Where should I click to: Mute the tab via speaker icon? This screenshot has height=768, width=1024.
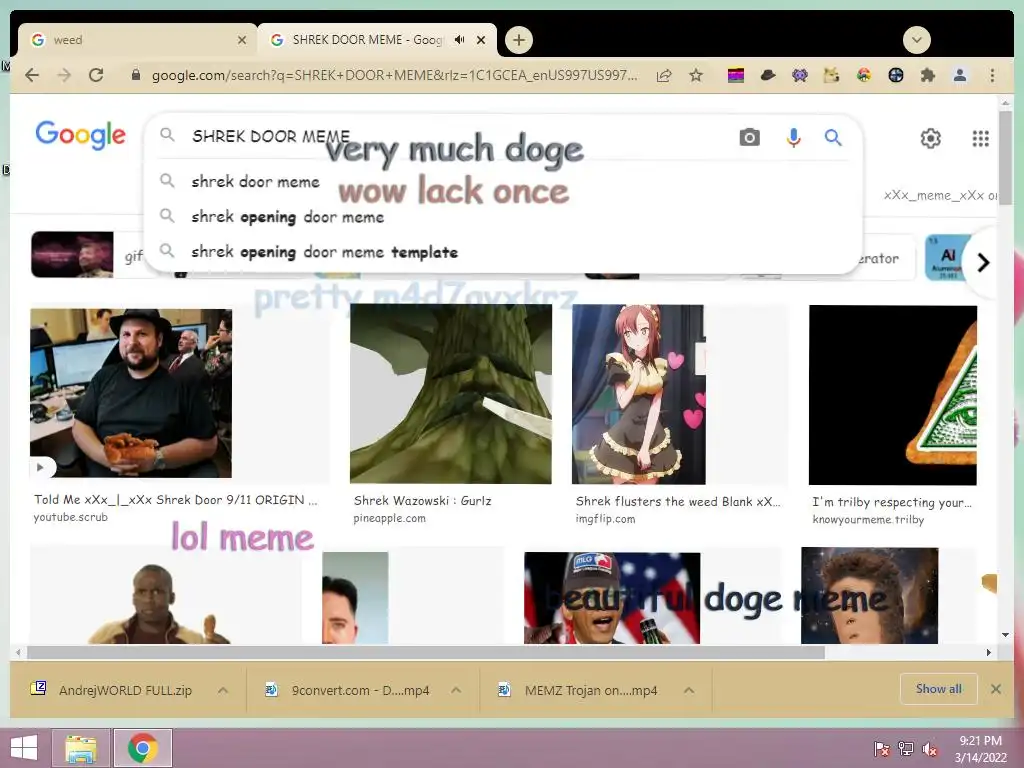[460, 40]
